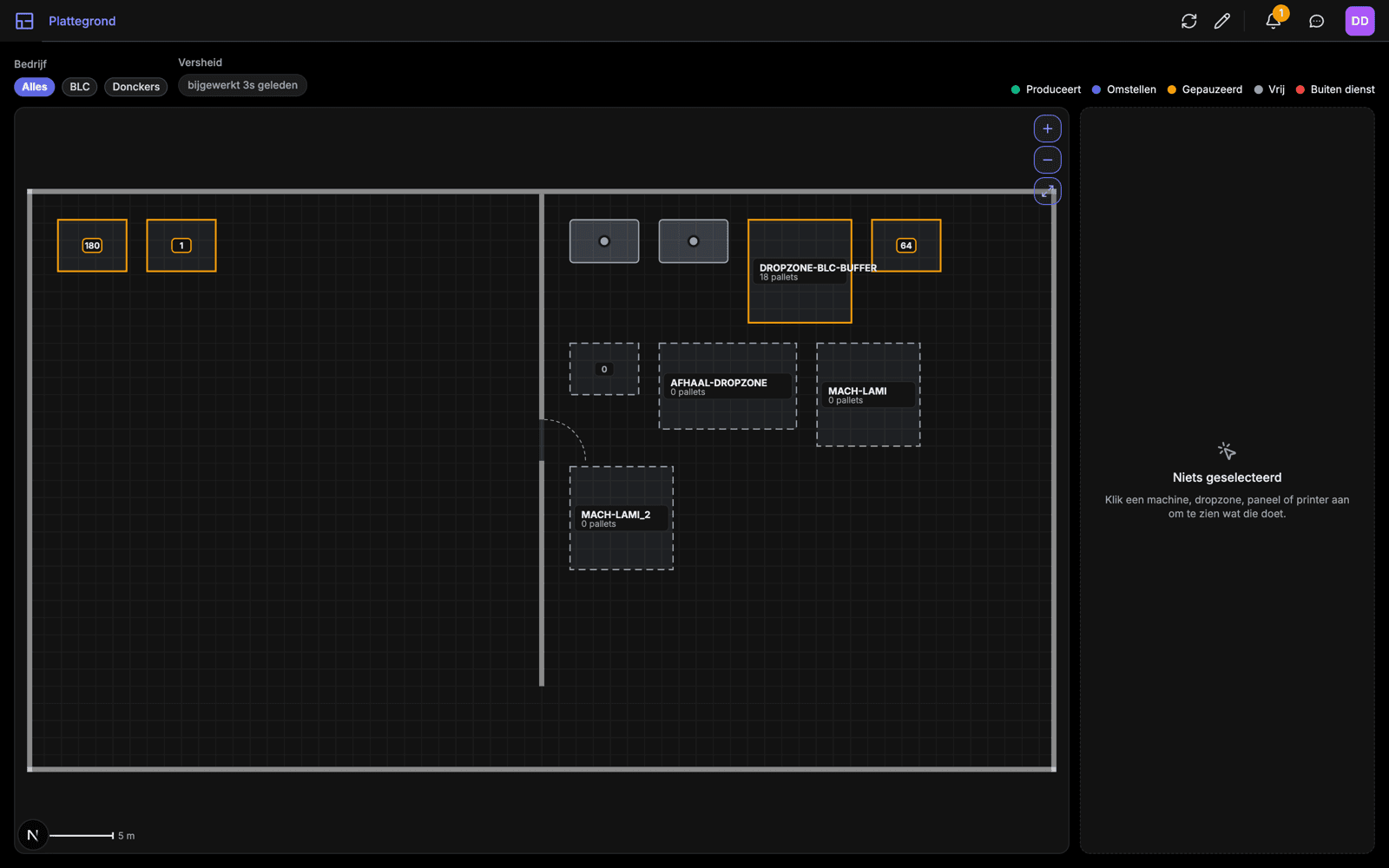Screen dimensions: 1389x868
Task: Click the Versheid label
Action: [201, 62]
